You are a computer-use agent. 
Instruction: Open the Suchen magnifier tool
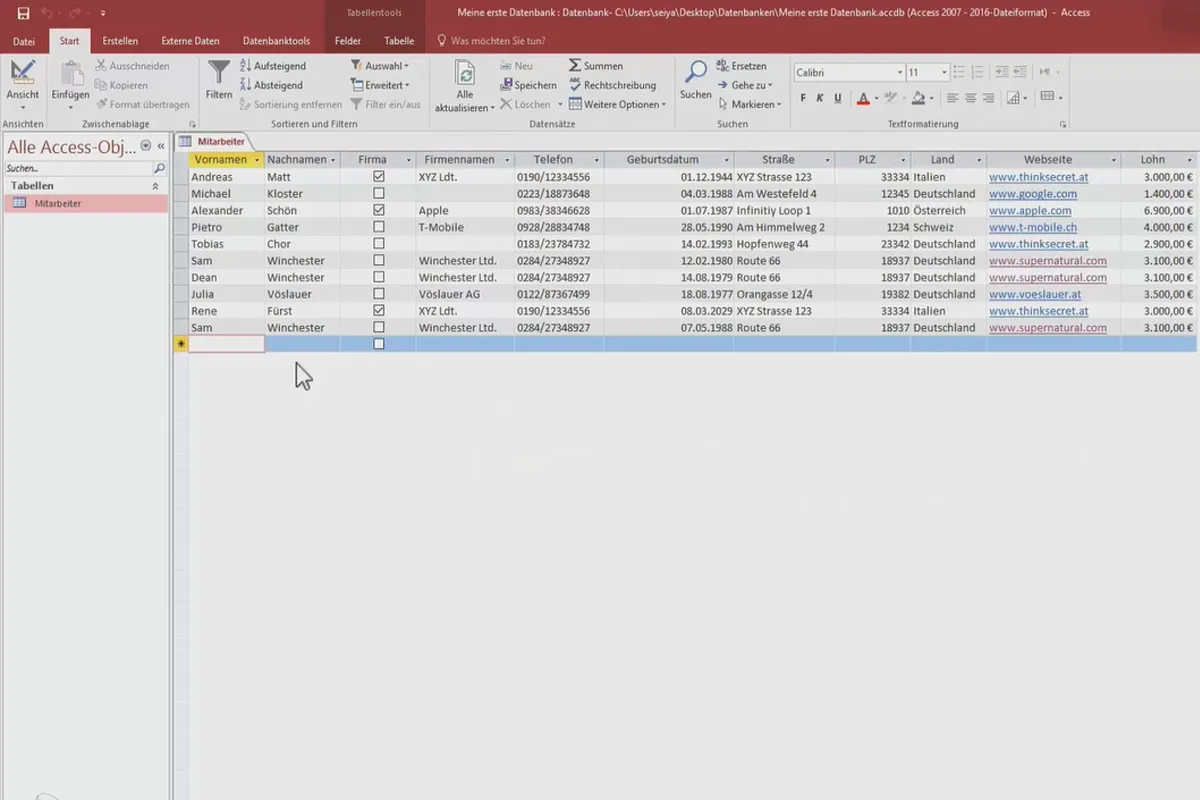695,72
